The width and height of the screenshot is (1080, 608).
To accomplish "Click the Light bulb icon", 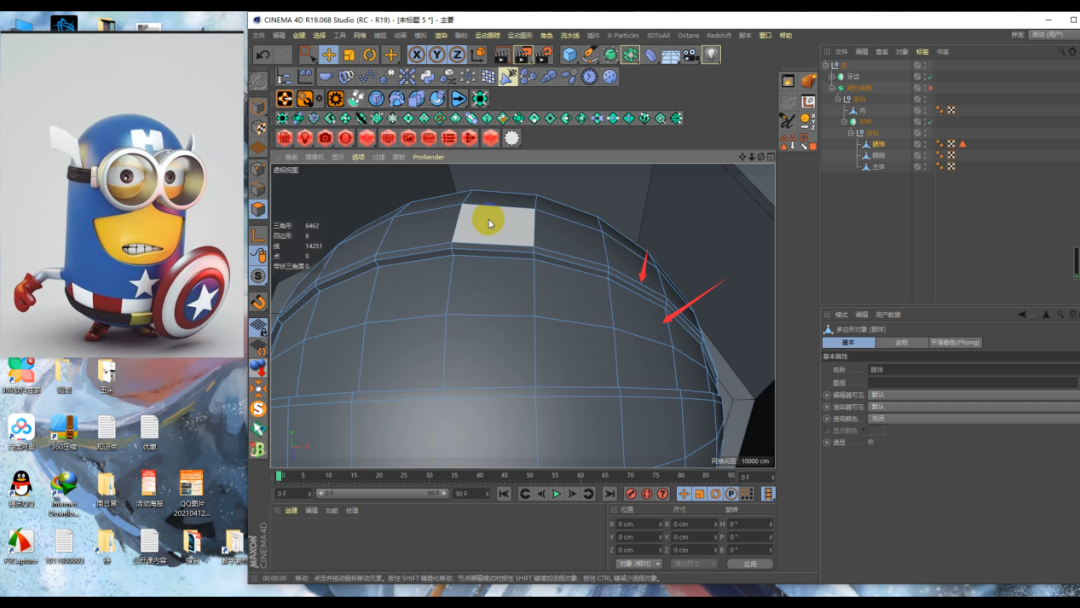I will click(x=711, y=54).
